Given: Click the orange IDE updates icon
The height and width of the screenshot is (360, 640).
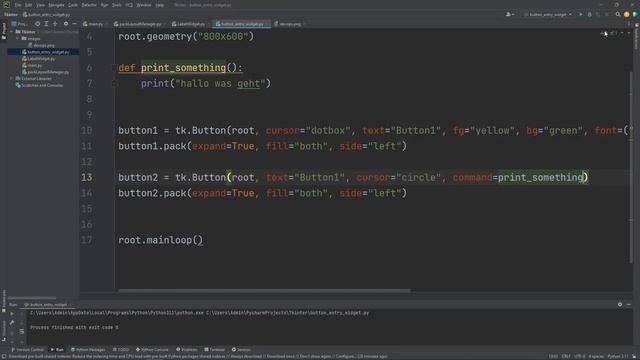Looking at the screenshot, I should point(627,14).
